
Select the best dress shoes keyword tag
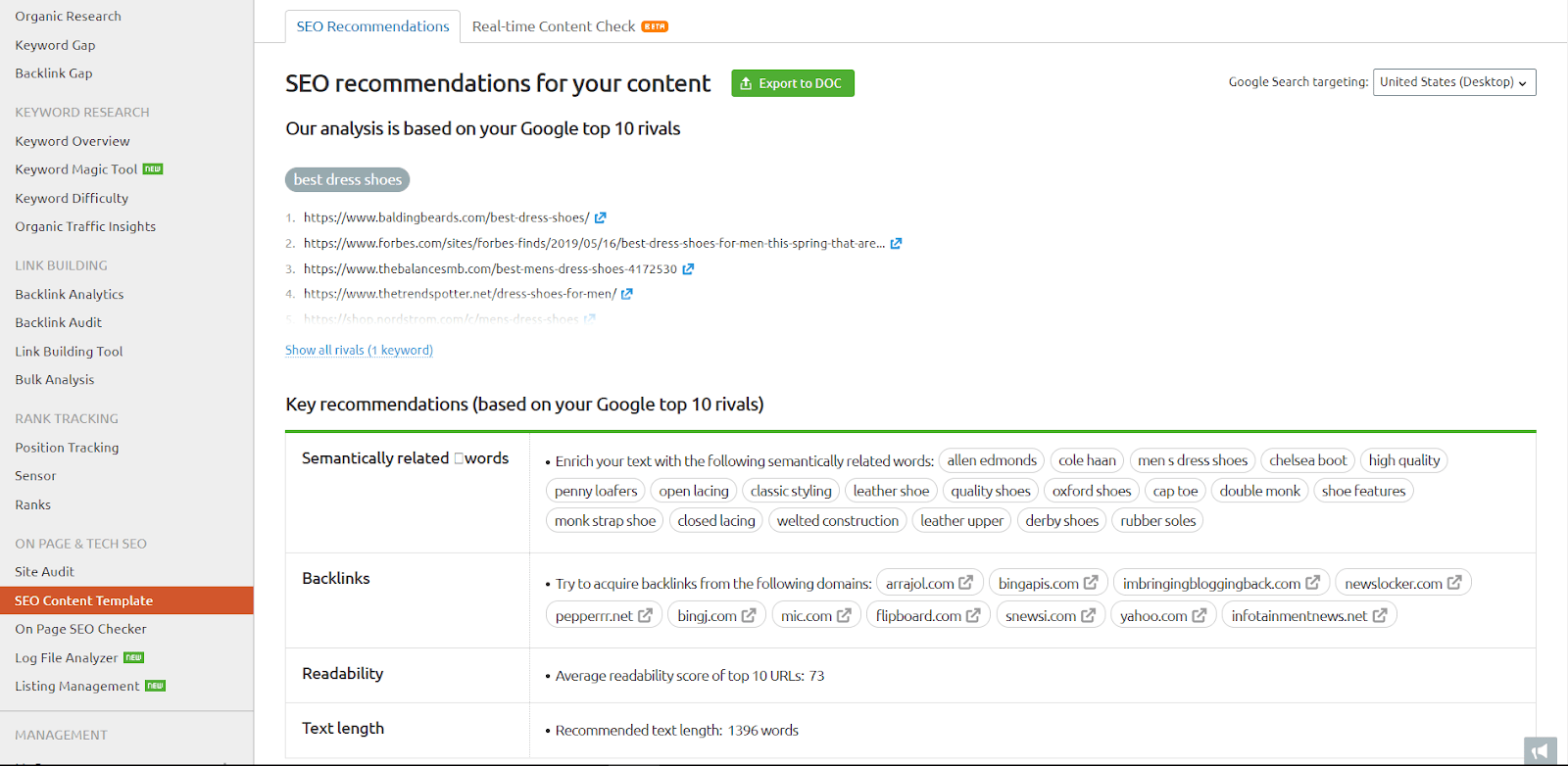click(347, 179)
